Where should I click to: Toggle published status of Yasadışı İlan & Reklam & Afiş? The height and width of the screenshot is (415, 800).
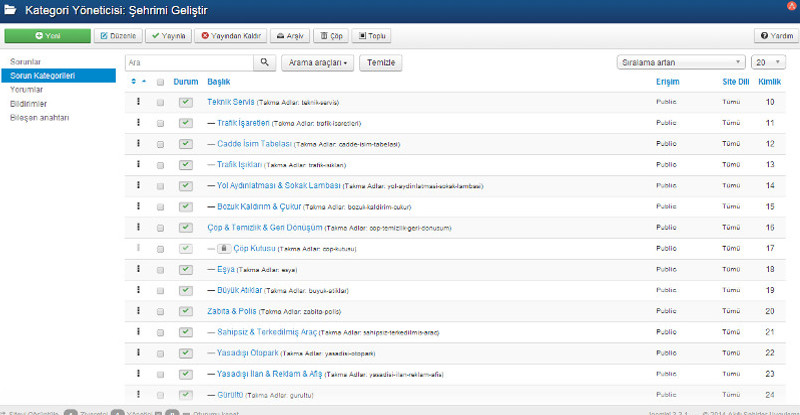pyautogui.click(x=186, y=374)
